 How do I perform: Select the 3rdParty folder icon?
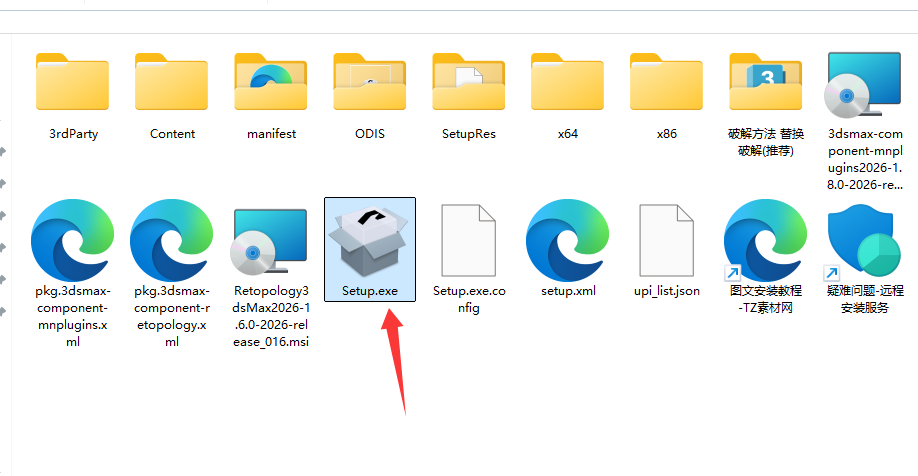(x=73, y=81)
